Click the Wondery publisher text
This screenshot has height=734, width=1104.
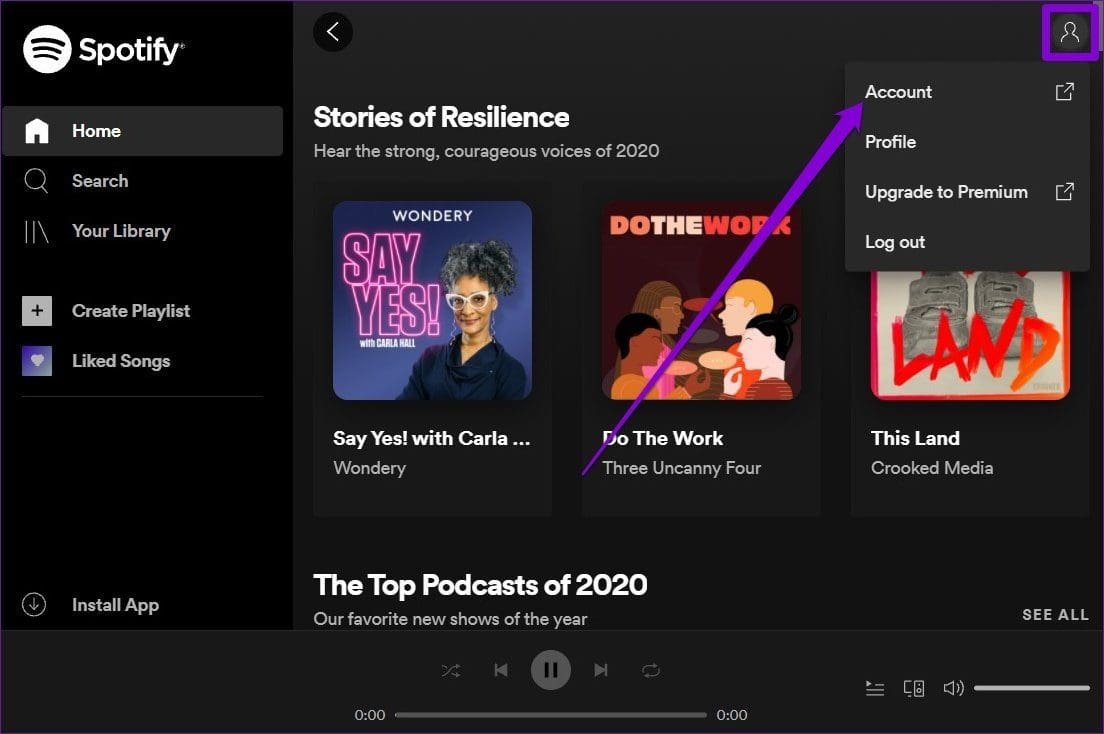(x=370, y=468)
